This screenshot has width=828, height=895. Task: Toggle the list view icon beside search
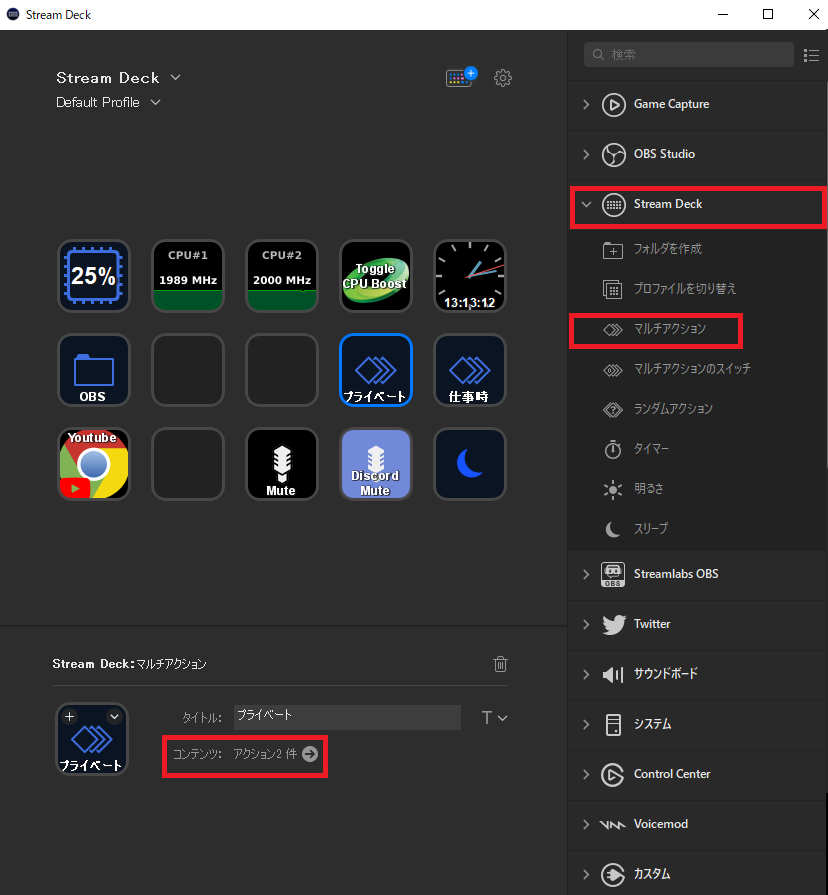811,55
